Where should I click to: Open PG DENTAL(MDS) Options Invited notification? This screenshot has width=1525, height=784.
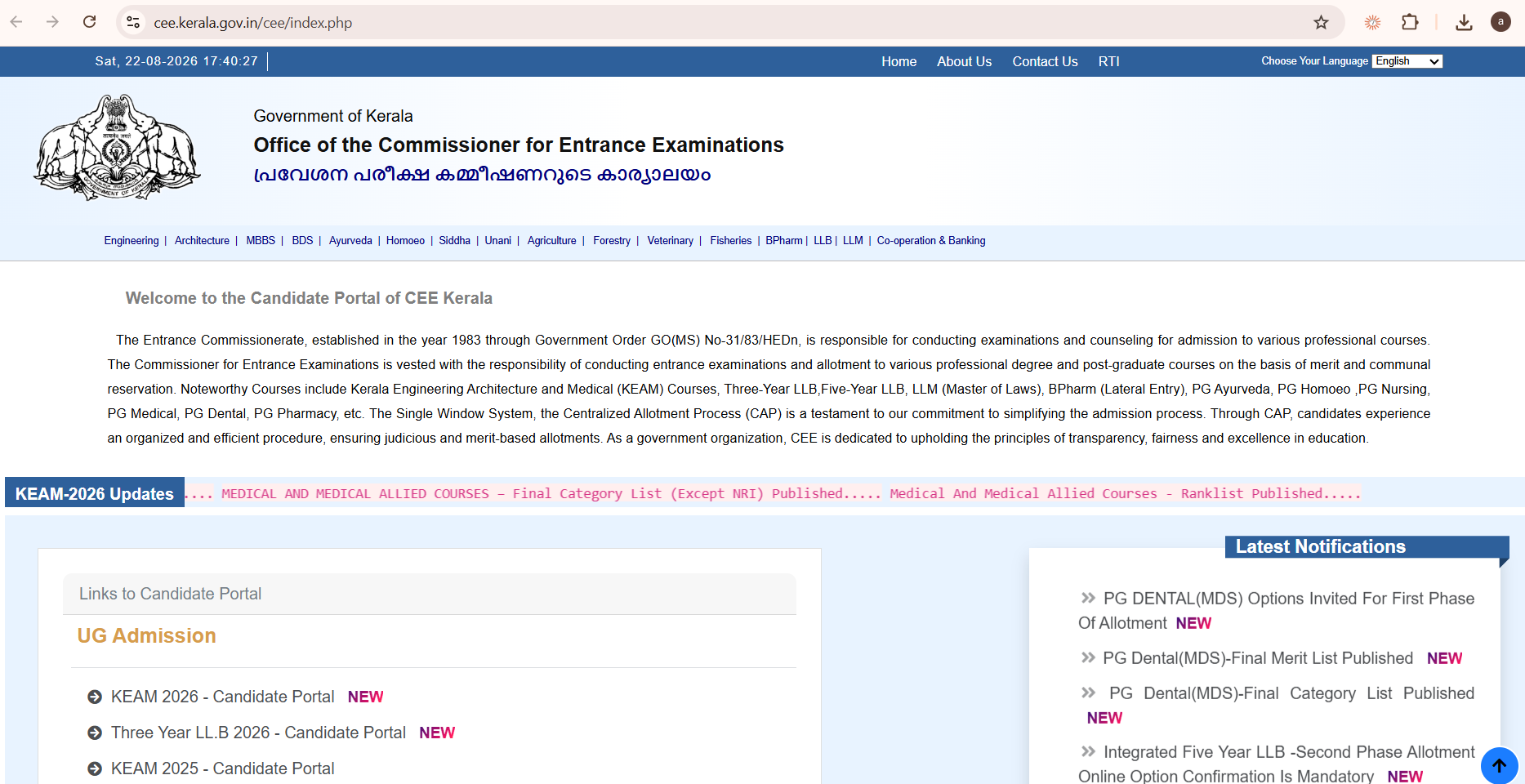1277,610
